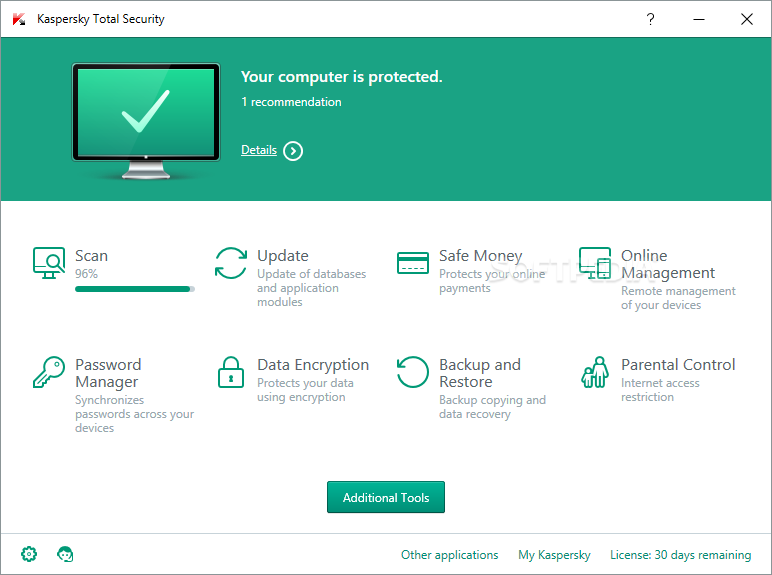Open the Parental Control title
Viewport: 772px width, 575px height.
[678, 365]
